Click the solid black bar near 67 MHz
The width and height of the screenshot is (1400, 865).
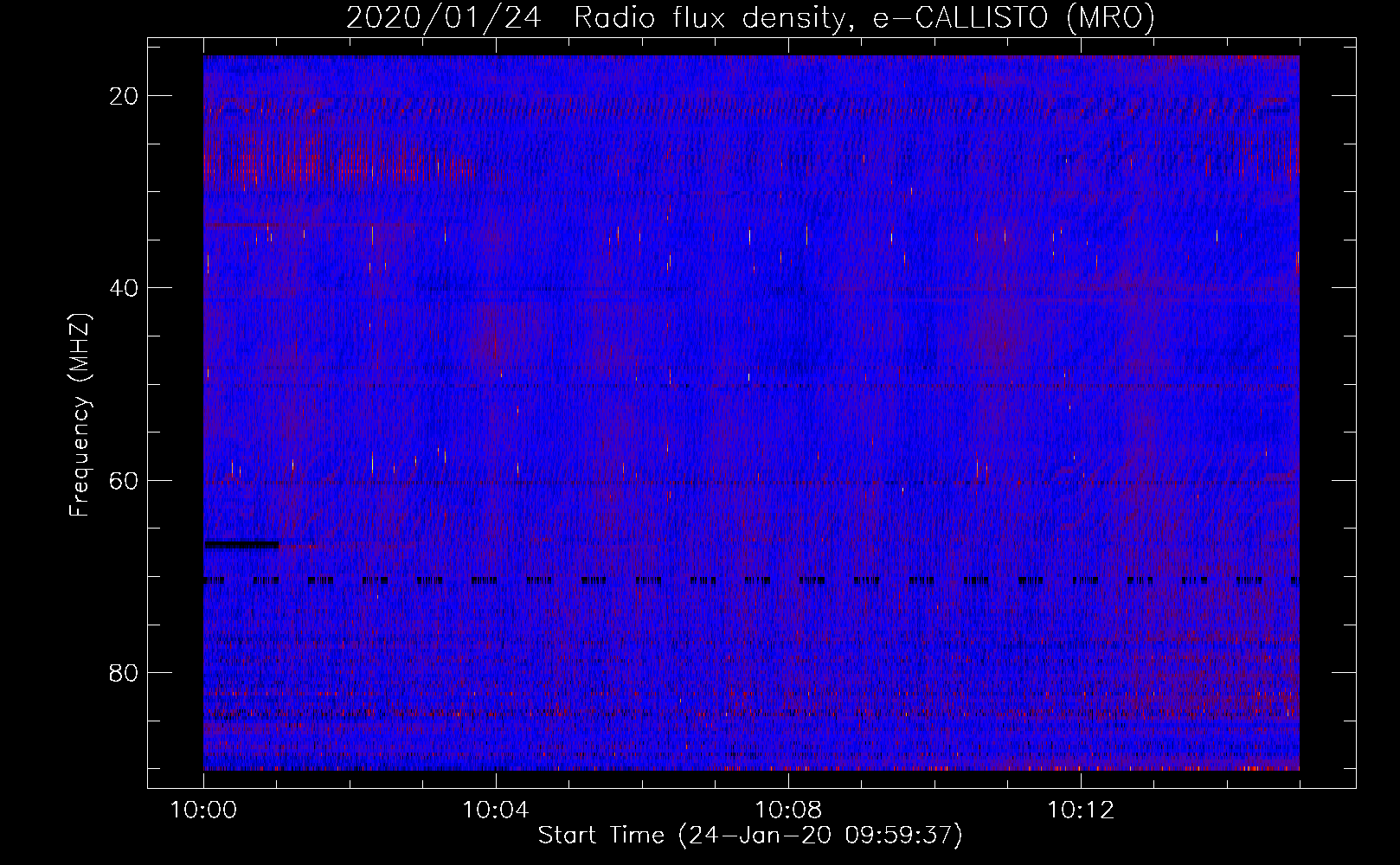tap(241, 545)
